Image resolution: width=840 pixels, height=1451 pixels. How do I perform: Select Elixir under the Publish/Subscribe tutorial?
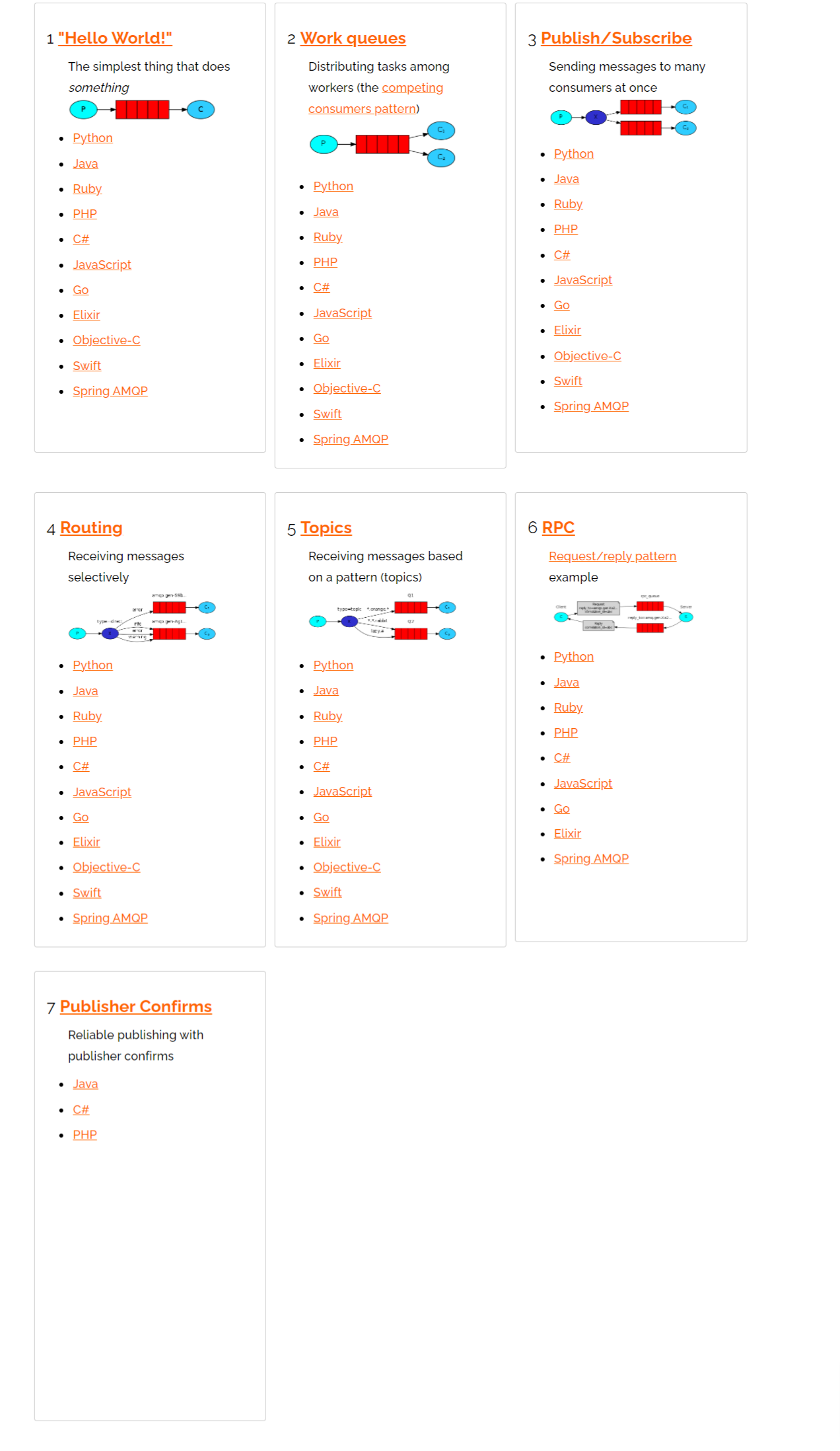pyautogui.click(x=567, y=330)
